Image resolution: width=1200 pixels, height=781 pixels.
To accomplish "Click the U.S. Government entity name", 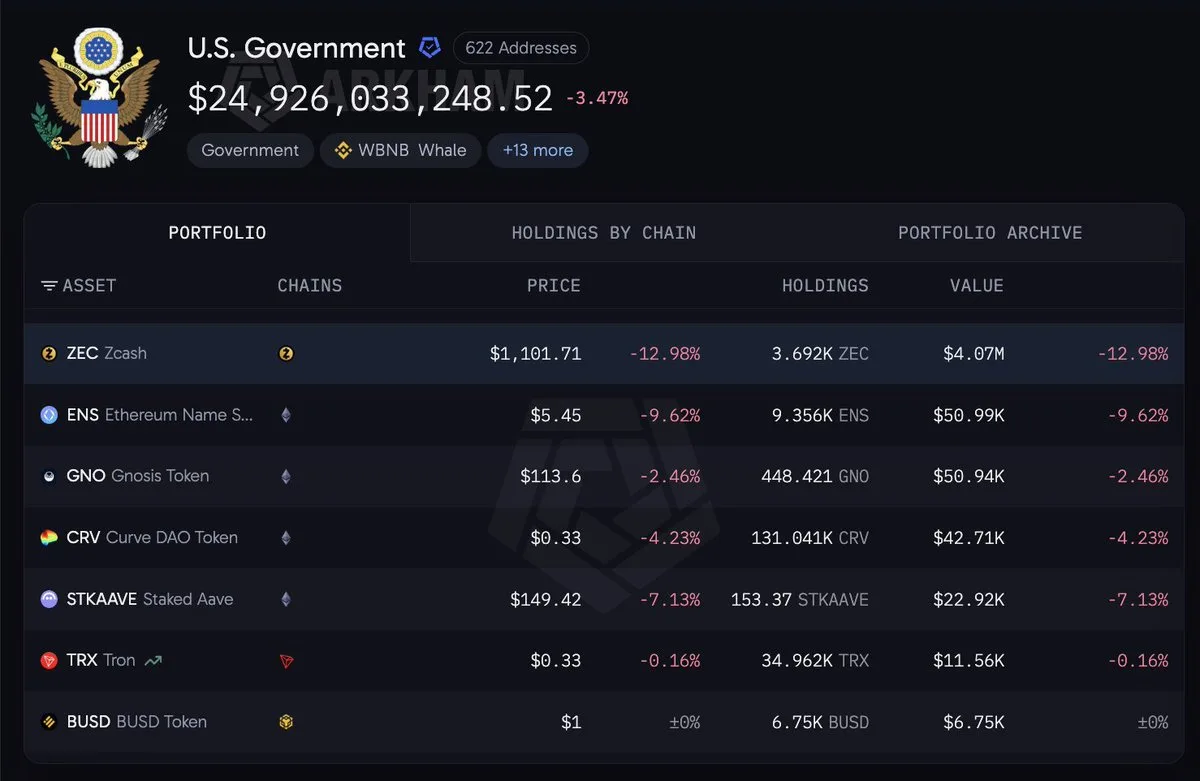I will click(297, 48).
